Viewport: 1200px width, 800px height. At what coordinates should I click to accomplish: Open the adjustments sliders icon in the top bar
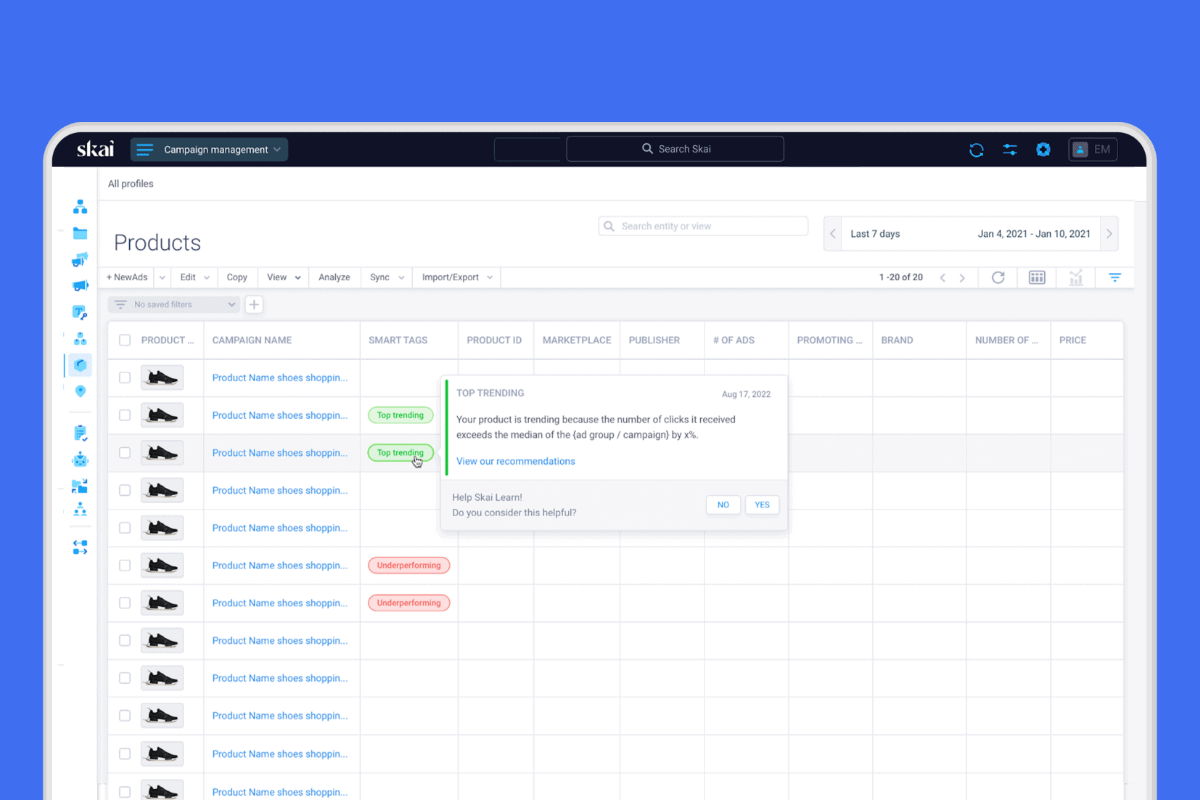coord(1010,149)
